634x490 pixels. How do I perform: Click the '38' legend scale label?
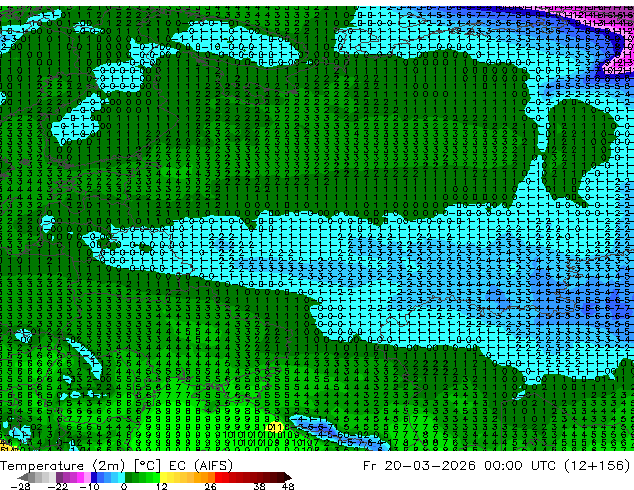pyautogui.click(x=260, y=486)
